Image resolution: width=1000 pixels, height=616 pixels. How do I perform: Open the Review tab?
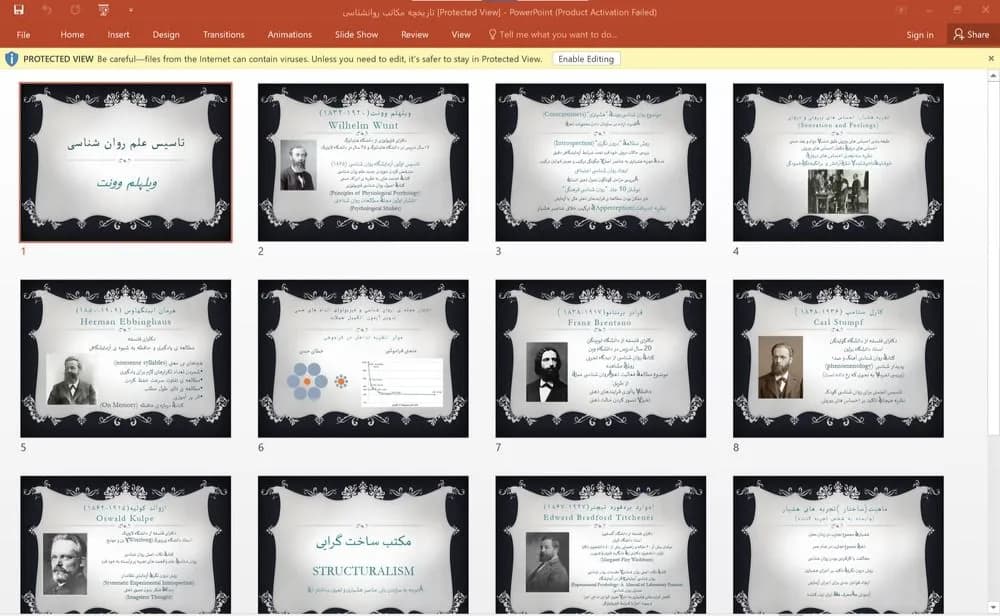tap(415, 34)
